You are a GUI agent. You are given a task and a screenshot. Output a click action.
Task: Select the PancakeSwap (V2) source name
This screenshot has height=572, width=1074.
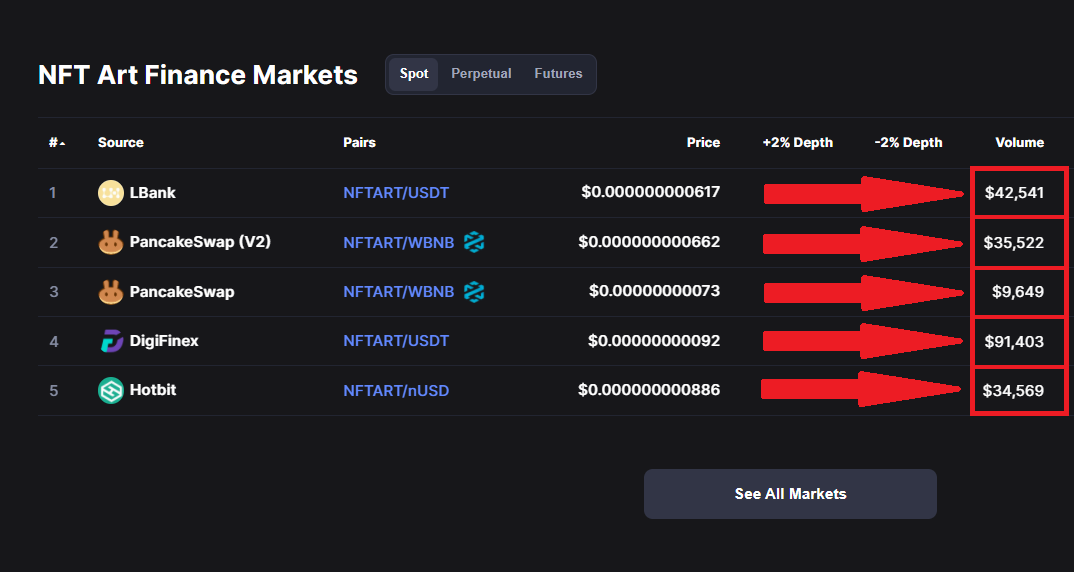coord(200,242)
